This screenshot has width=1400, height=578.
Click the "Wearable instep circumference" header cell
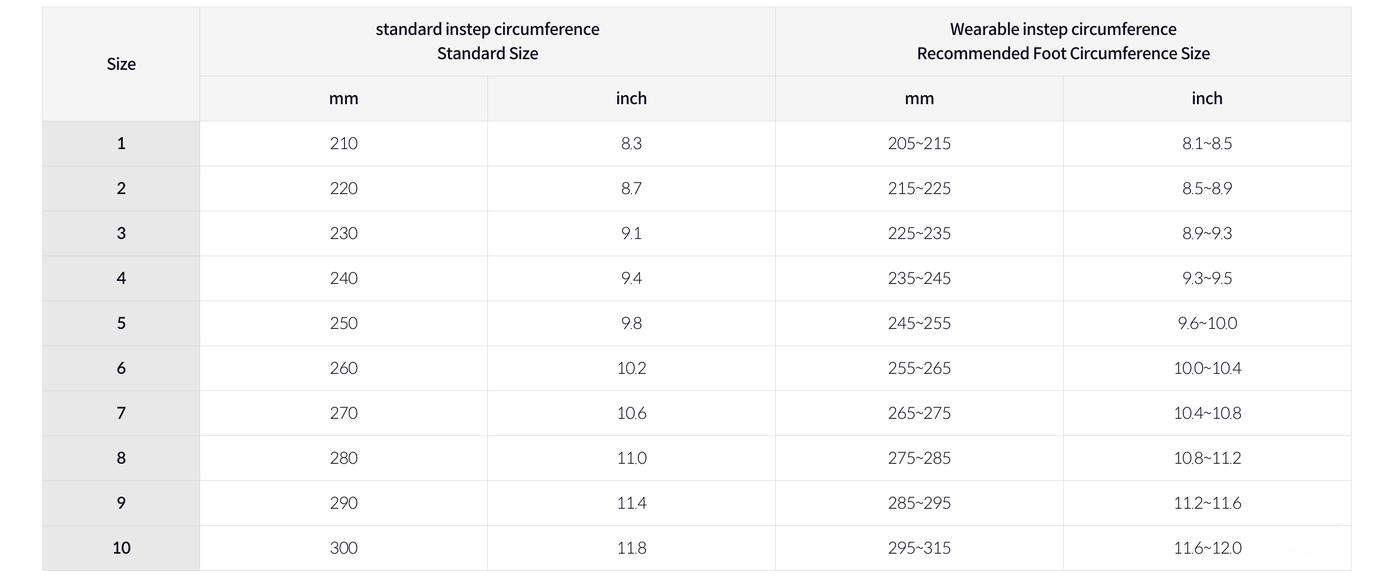tap(1063, 41)
